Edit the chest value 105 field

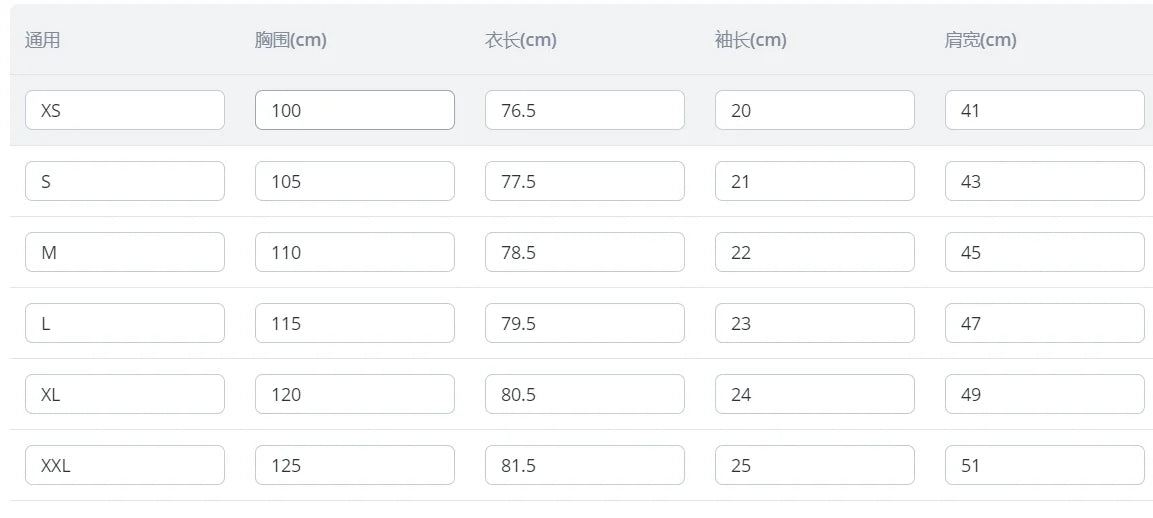[355, 181]
